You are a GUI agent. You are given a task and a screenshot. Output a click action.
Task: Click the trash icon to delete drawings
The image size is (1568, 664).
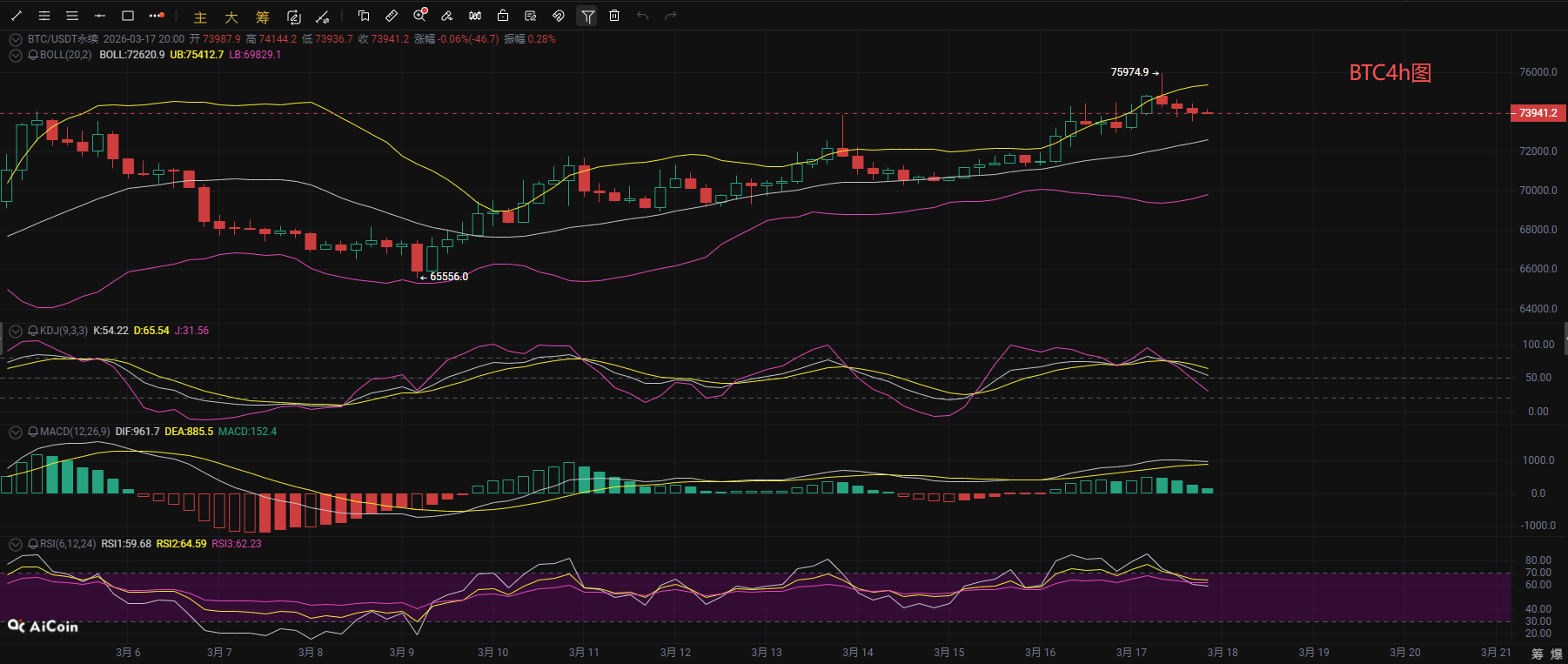click(x=614, y=16)
